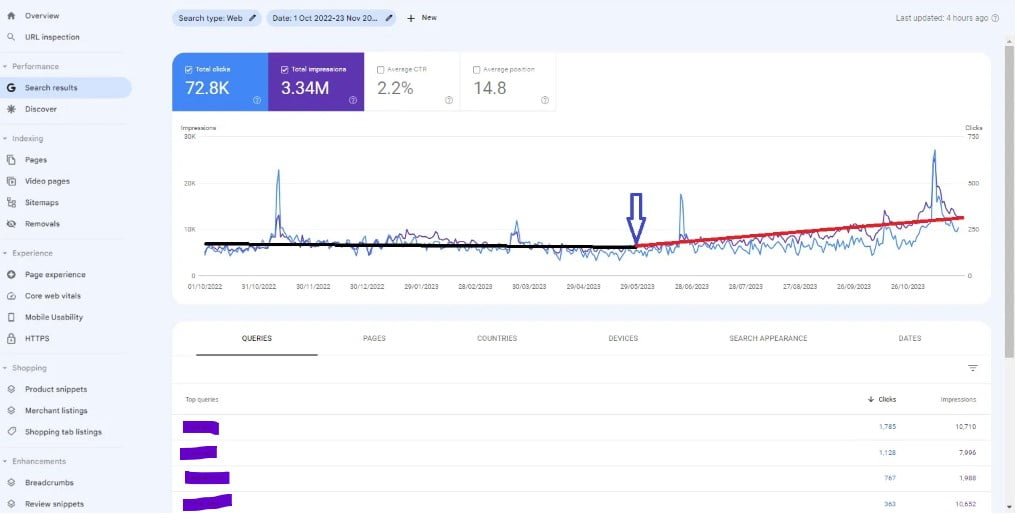Click the Sitemaps icon in sidebar
The image size is (1017, 522).
click(x=11, y=202)
